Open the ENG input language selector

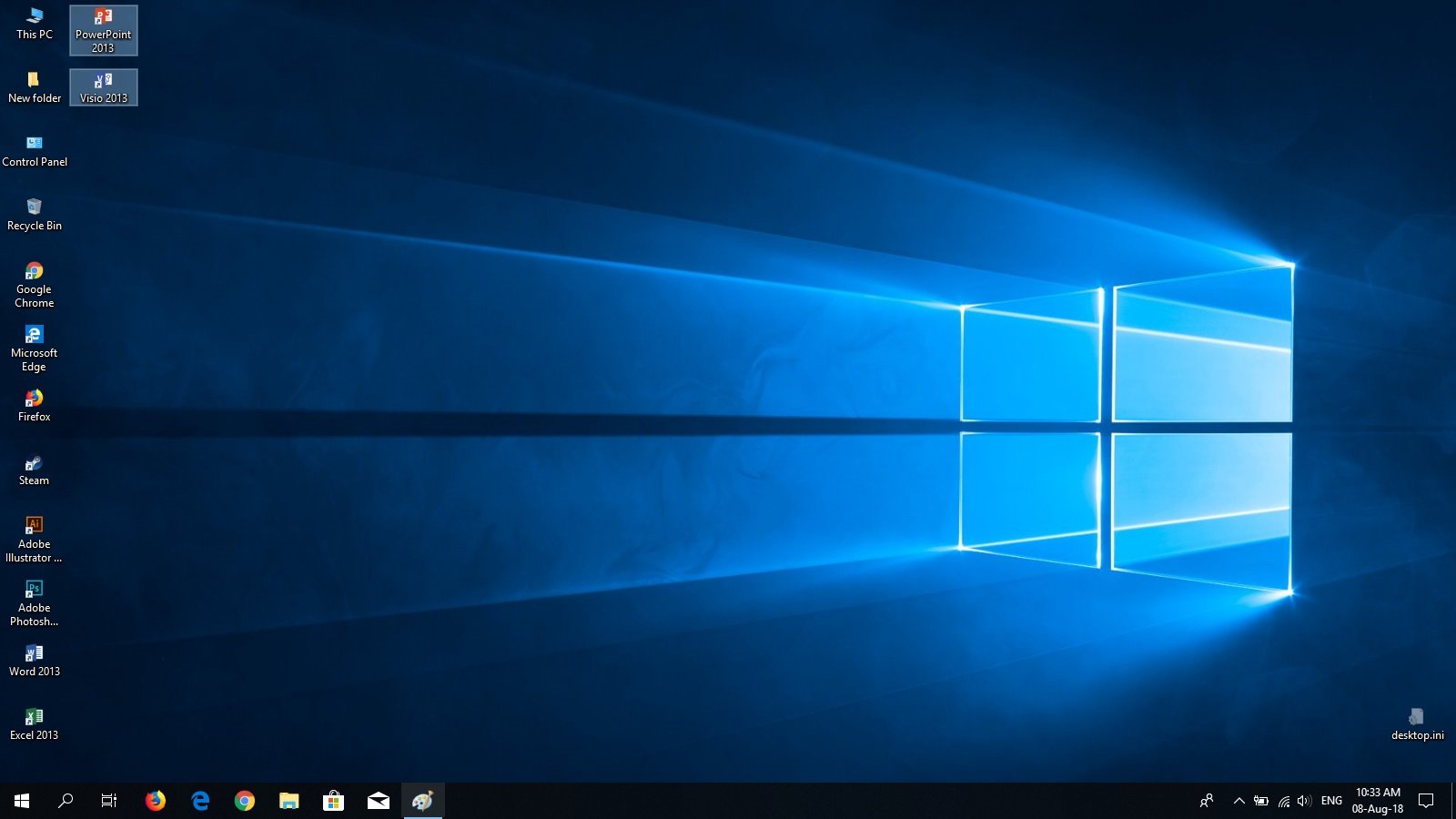point(1331,801)
